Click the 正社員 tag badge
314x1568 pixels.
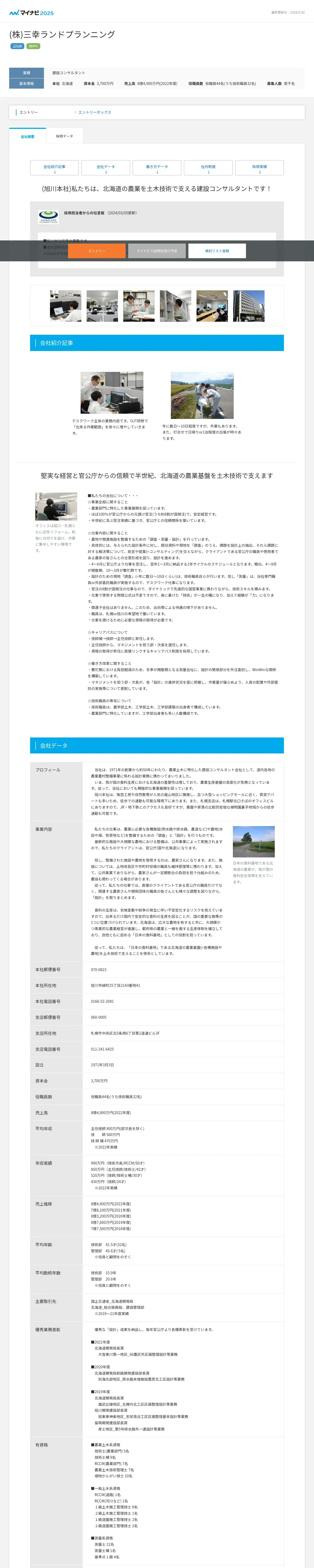pos(17,46)
